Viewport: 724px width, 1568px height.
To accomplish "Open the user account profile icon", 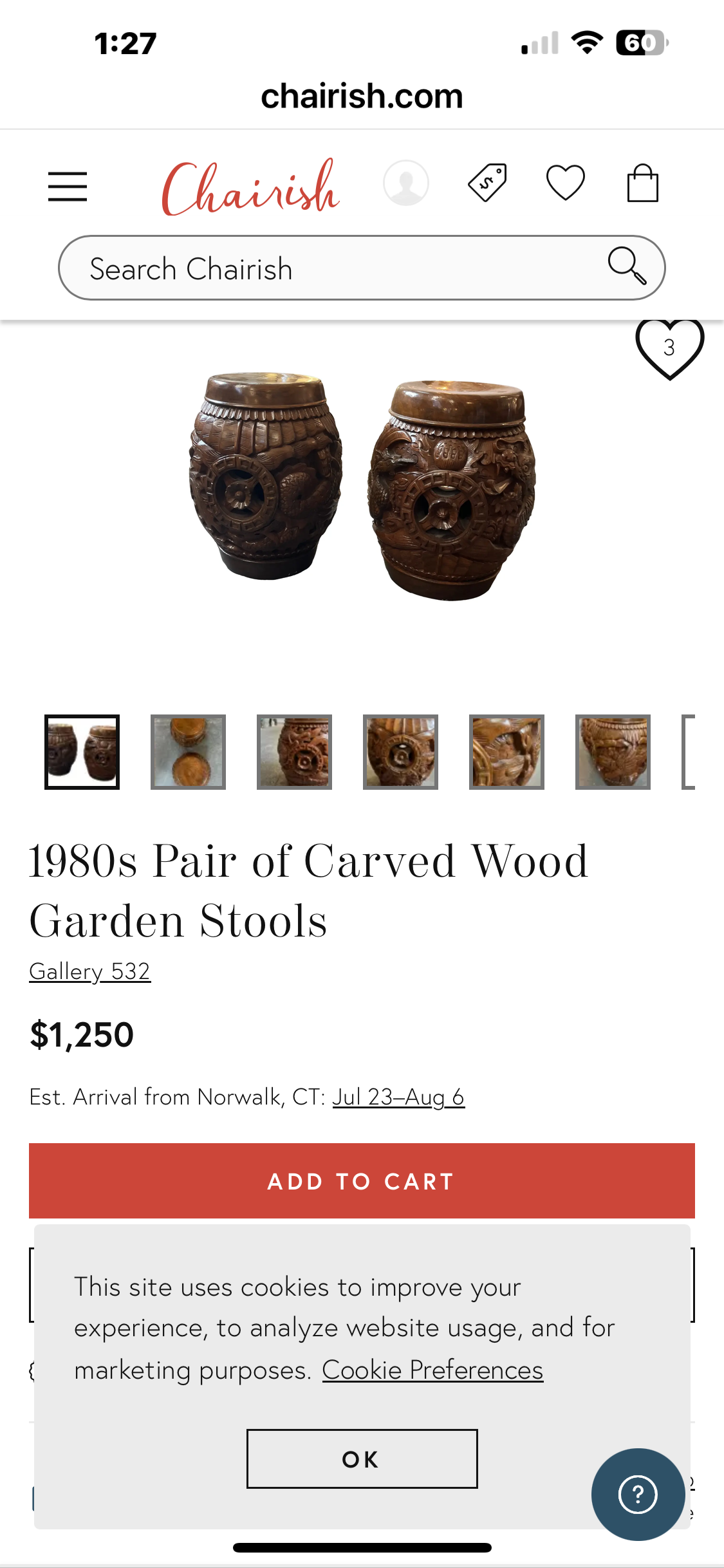I will tap(406, 183).
